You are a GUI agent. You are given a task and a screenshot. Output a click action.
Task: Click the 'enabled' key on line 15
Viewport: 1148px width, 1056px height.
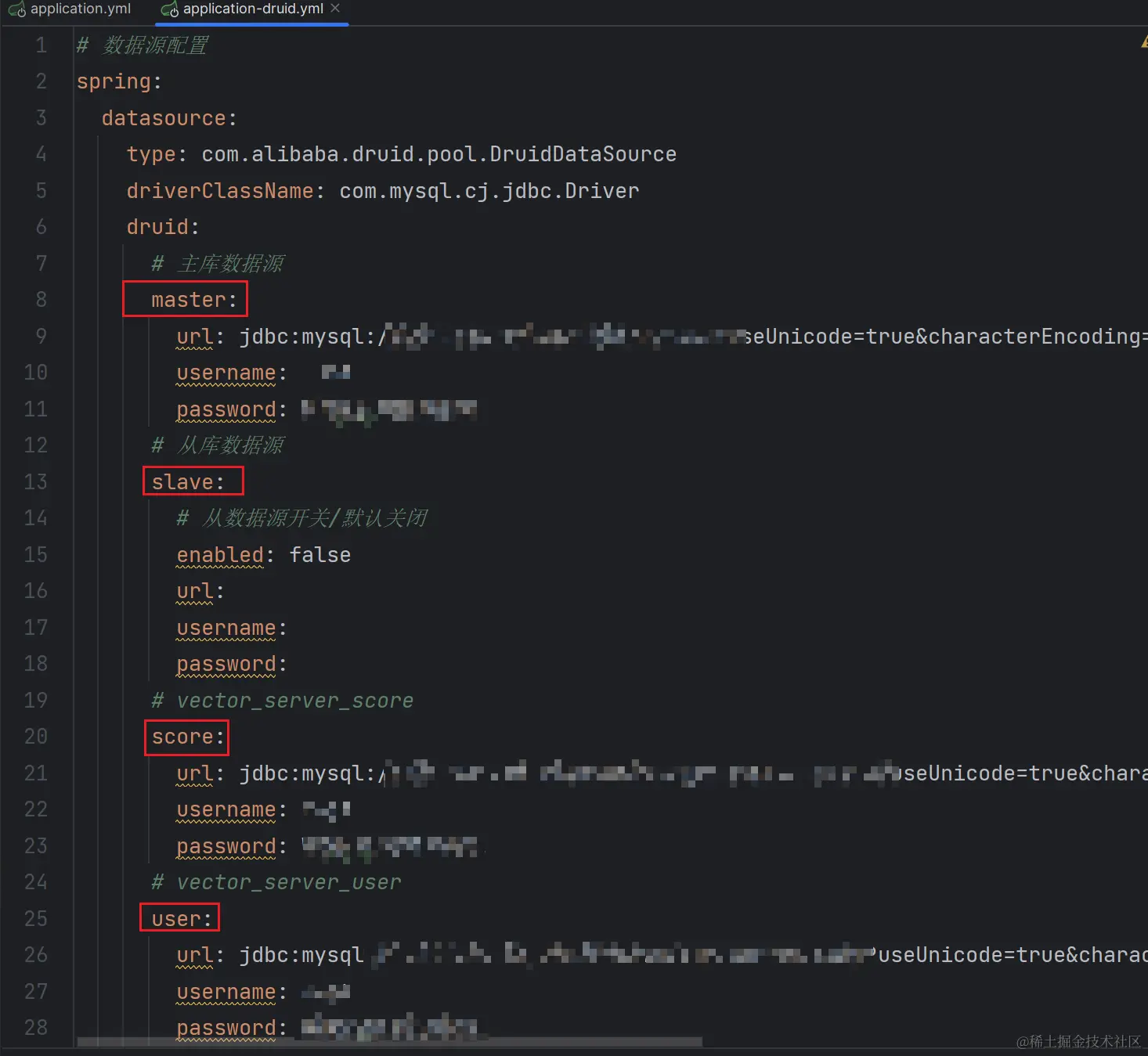(220, 555)
